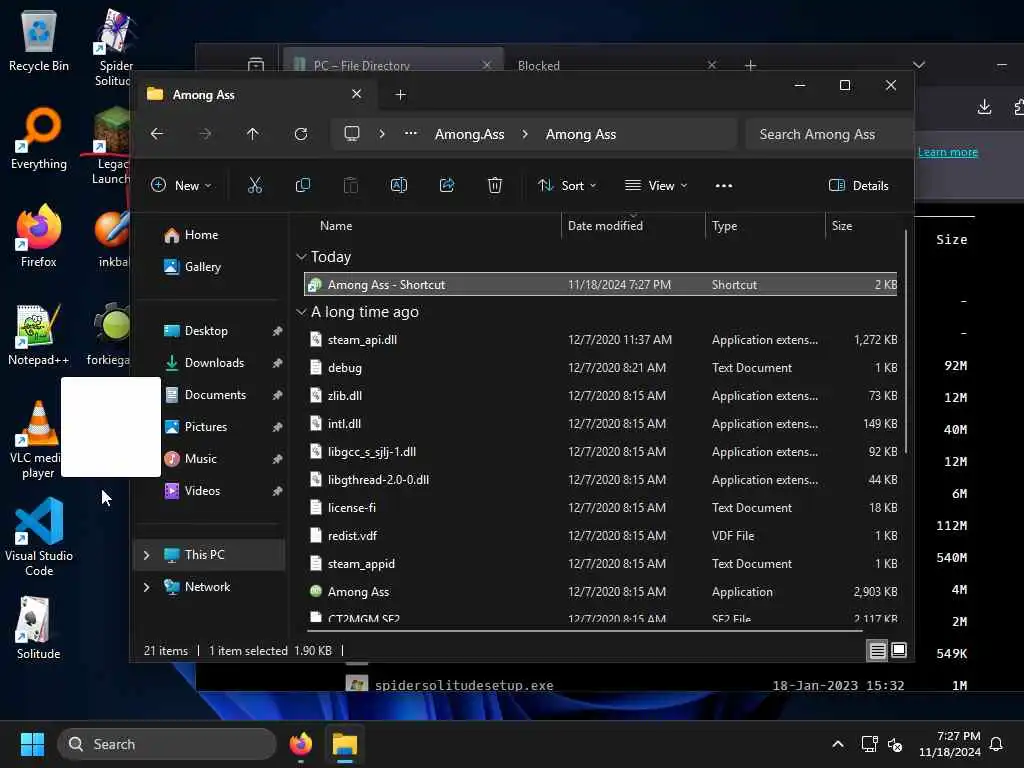Click the Cut scissors icon
Image resolution: width=1024 pixels, height=768 pixels.
[x=255, y=185]
